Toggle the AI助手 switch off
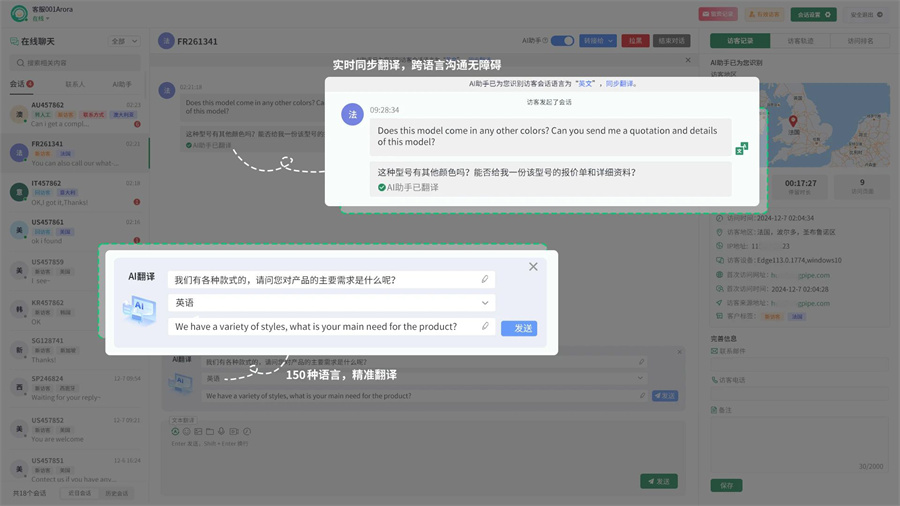The image size is (900, 506). click(562, 41)
